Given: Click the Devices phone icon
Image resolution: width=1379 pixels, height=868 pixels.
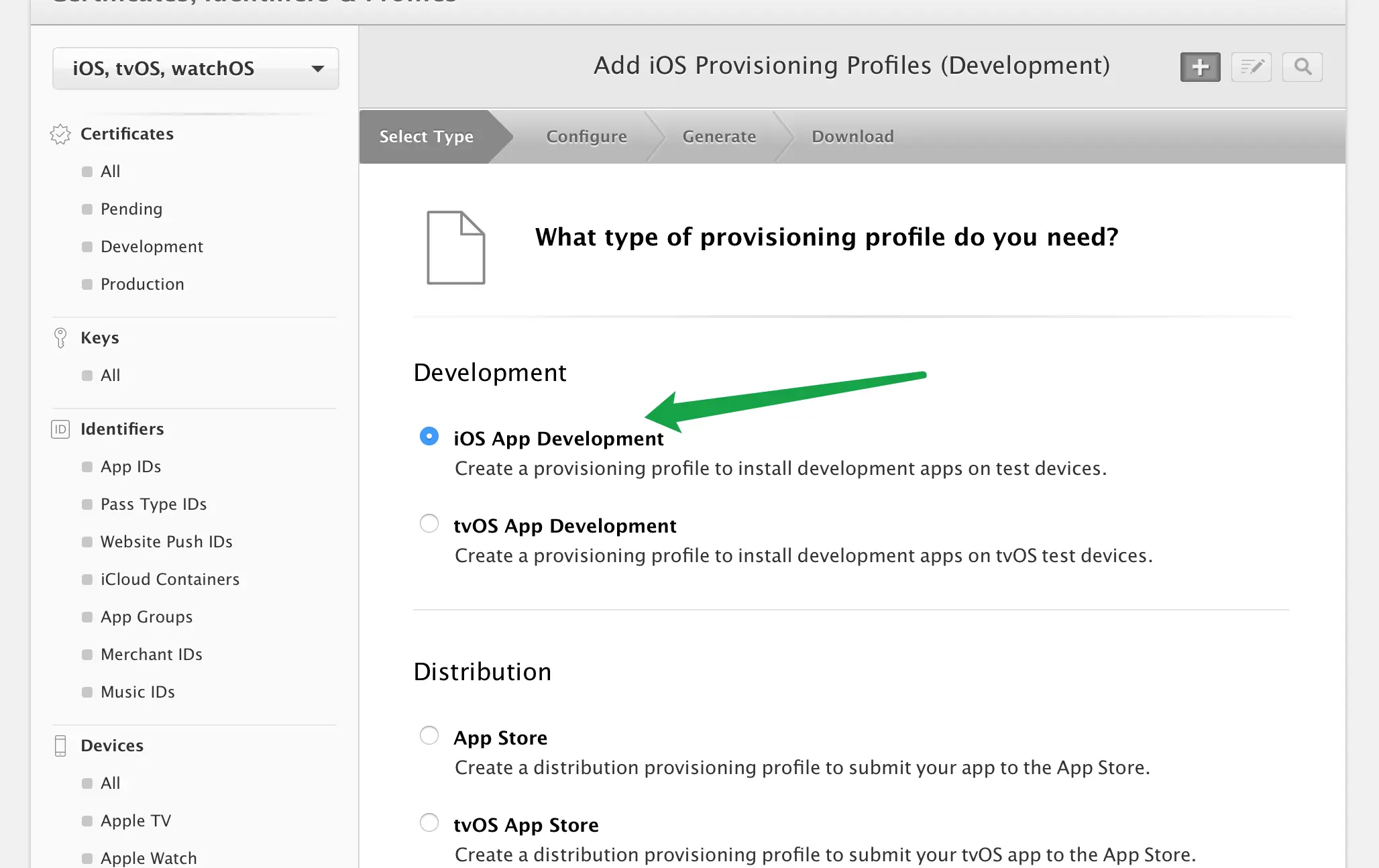Looking at the screenshot, I should coord(60,745).
